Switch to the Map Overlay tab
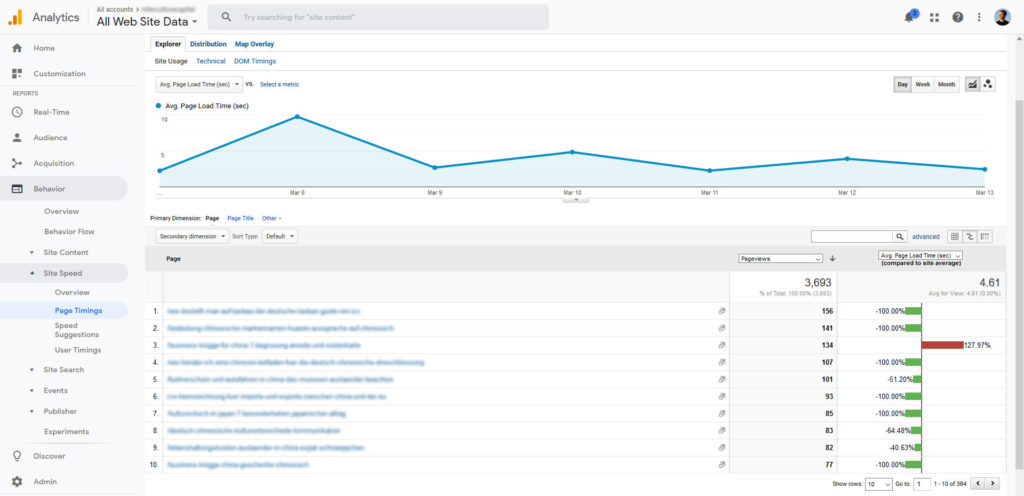The height and width of the screenshot is (496, 1024). [255, 44]
